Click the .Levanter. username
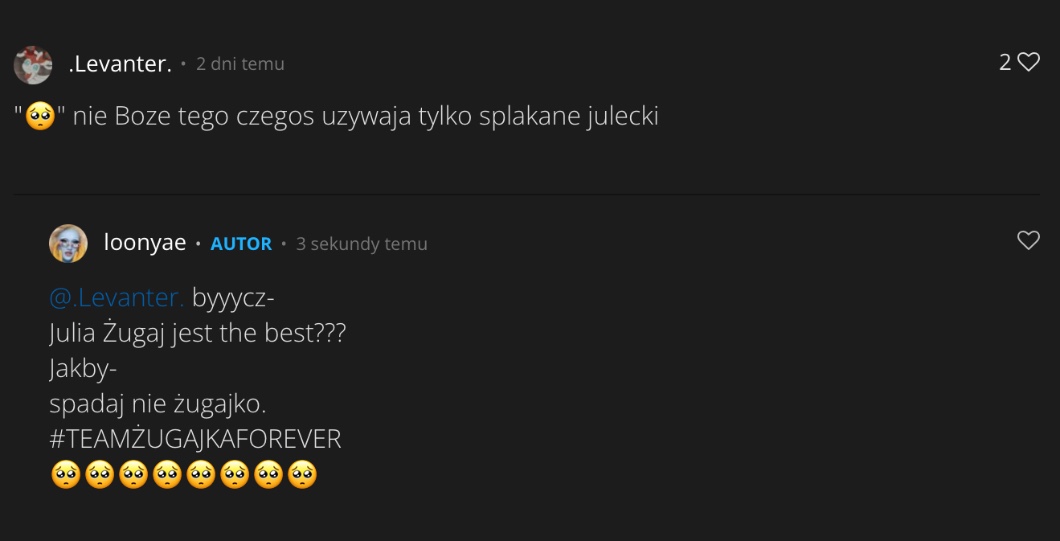The height and width of the screenshot is (541, 1060). (x=120, y=64)
